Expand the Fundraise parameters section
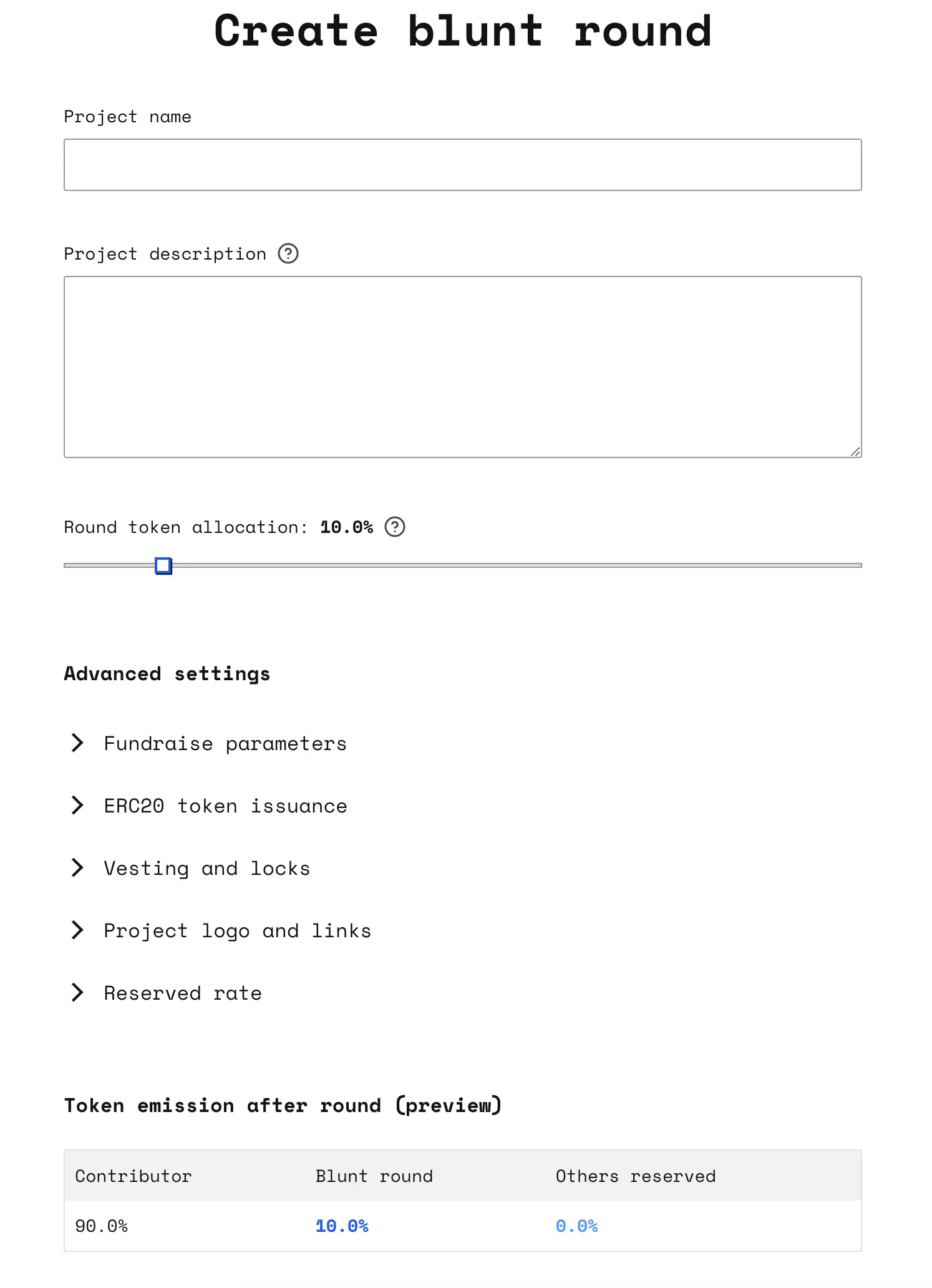 [x=225, y=743]
